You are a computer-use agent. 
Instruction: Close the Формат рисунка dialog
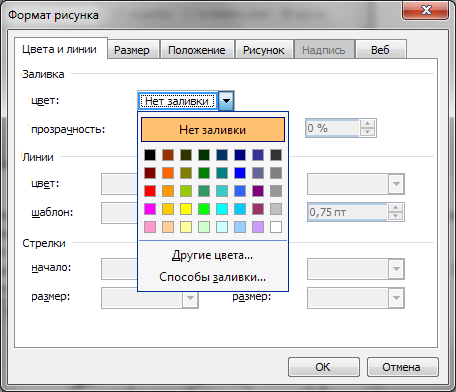(426, 10)
